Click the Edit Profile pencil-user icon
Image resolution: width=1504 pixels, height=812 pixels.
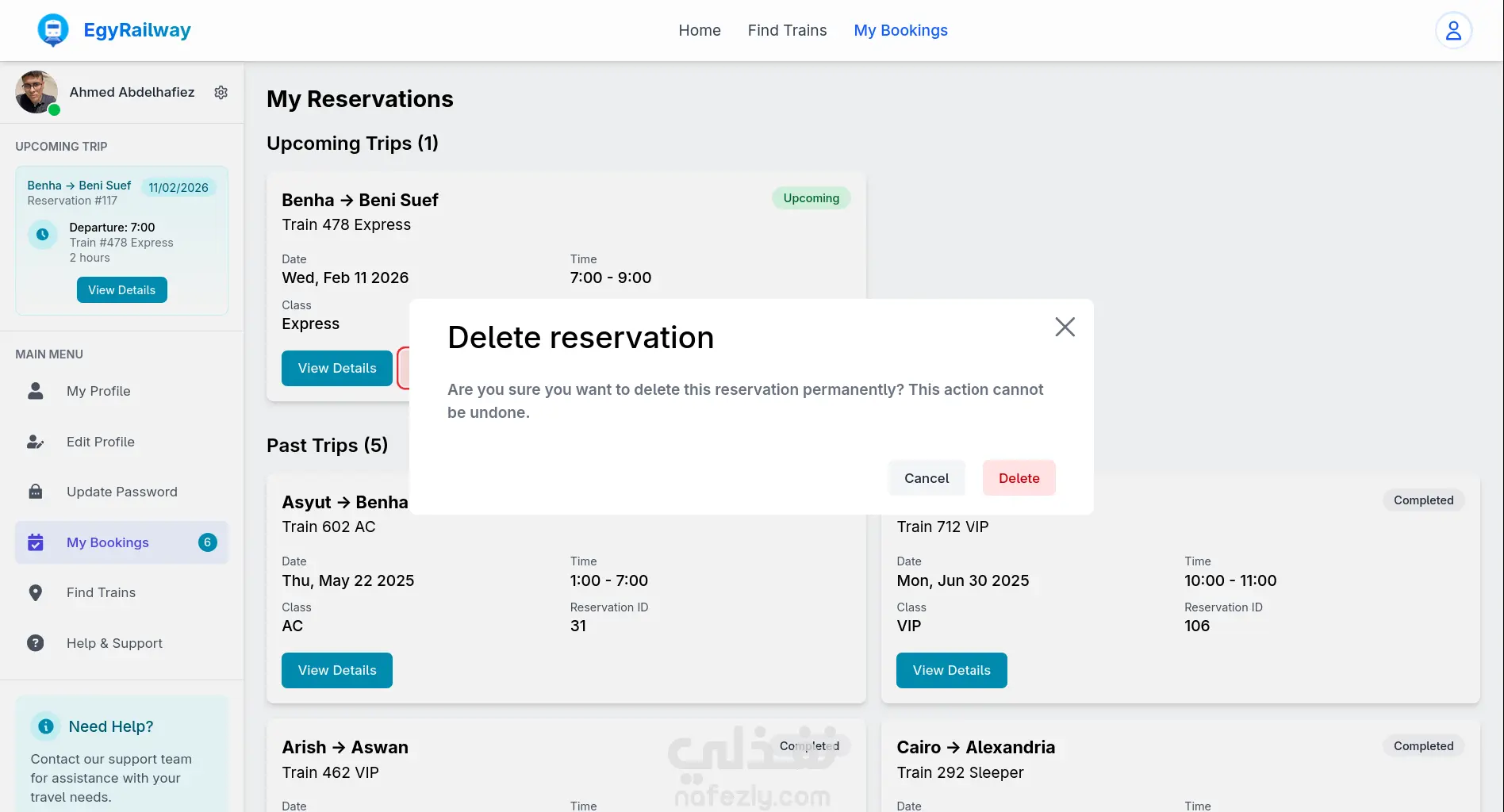36,442
